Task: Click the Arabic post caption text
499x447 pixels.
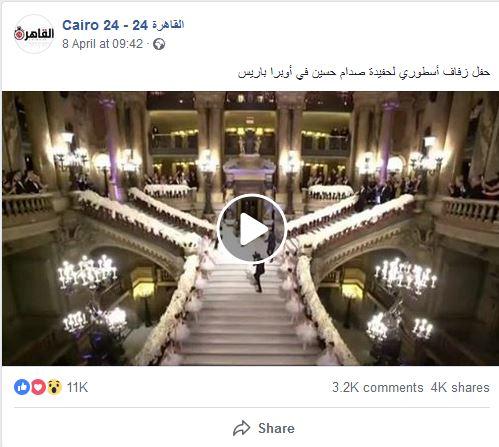Action: point(364,72)
